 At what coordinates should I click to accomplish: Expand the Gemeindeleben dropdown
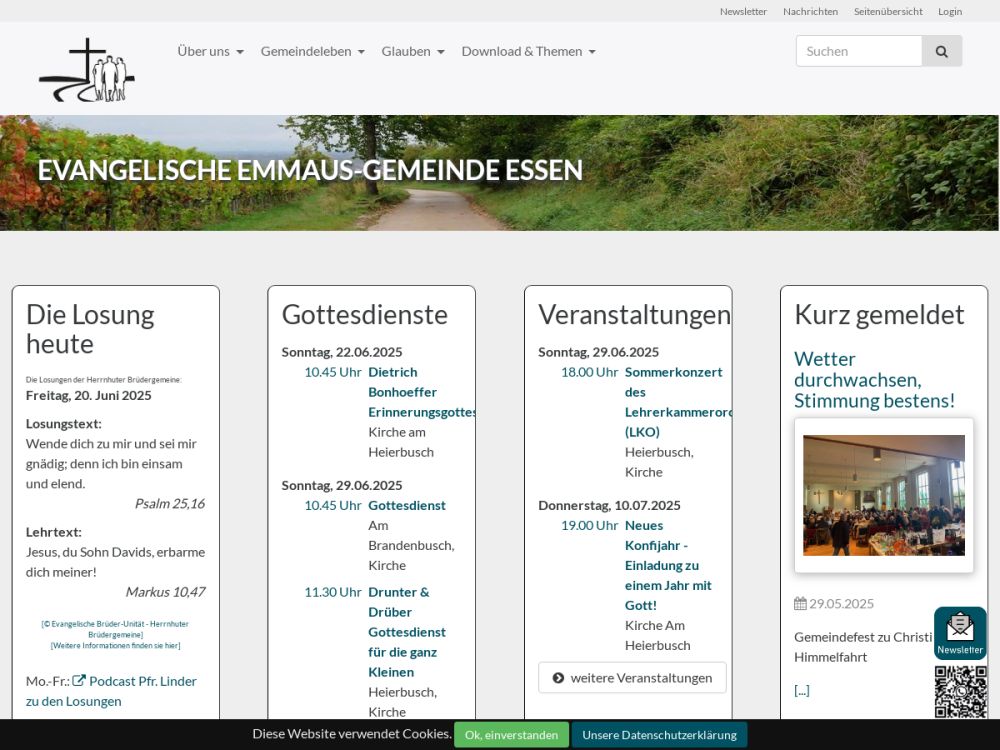click(x=312, y=51)
